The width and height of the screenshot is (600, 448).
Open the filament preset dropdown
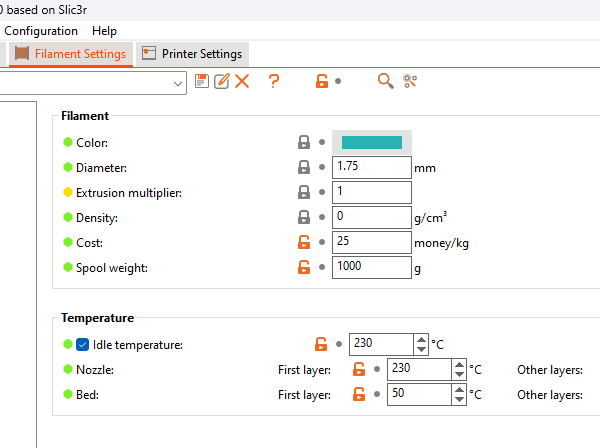click(179, 84)
